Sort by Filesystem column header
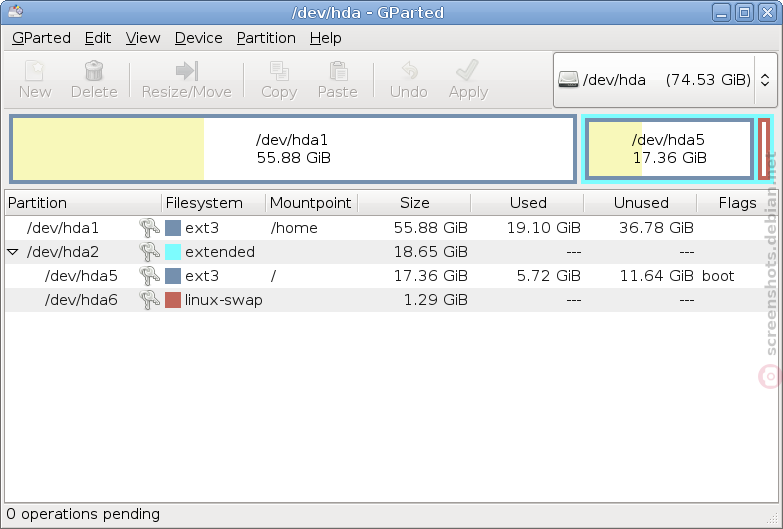The height and width of the screenshot is (529, 783). [x=213, y=203]
